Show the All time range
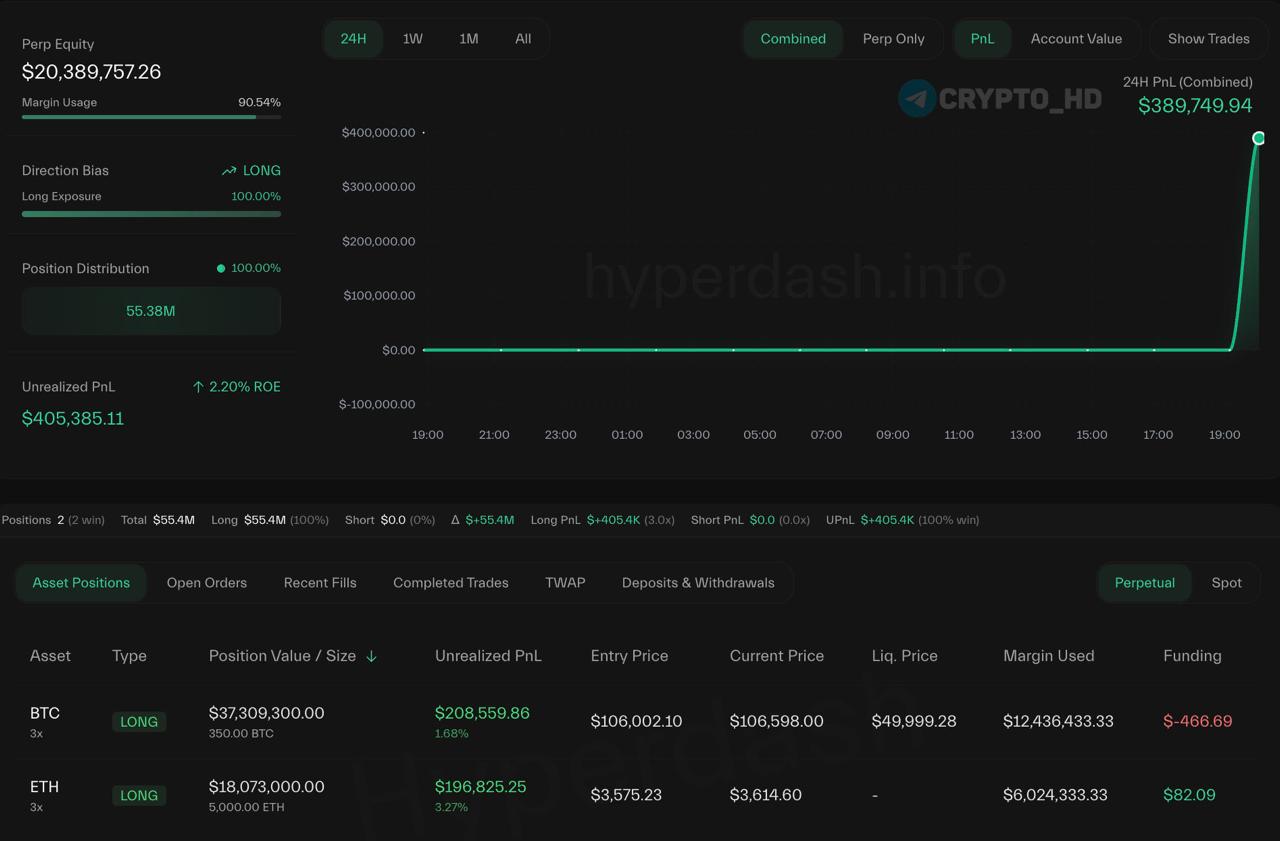Viewport: 1280px width, 841px height. (523, 39)
